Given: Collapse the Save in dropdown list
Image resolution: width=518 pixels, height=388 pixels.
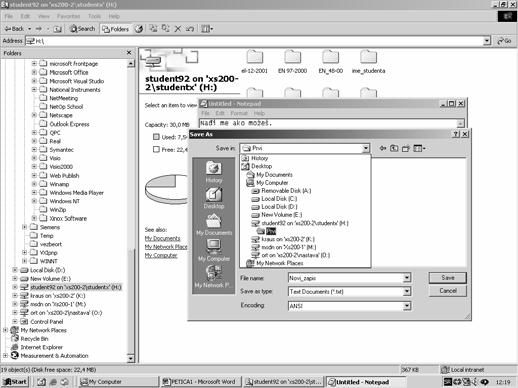Looking at the screenshot, I should (366, 148).
